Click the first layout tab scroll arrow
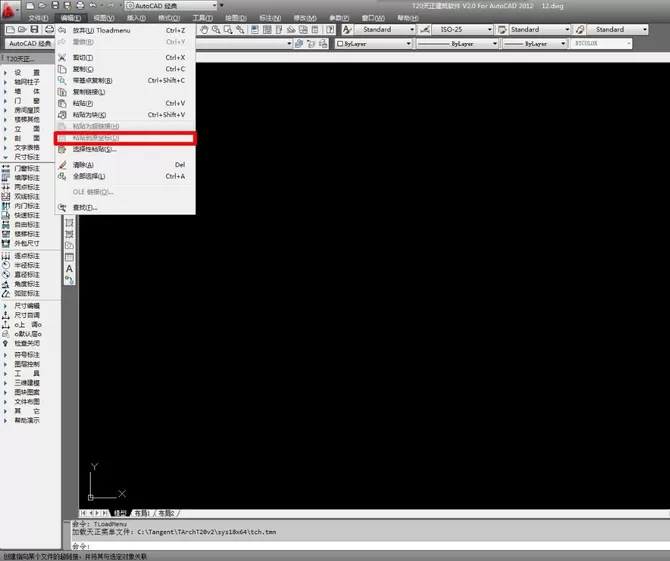670x561 pixels. pyautogui.click(x=83, y=513)
